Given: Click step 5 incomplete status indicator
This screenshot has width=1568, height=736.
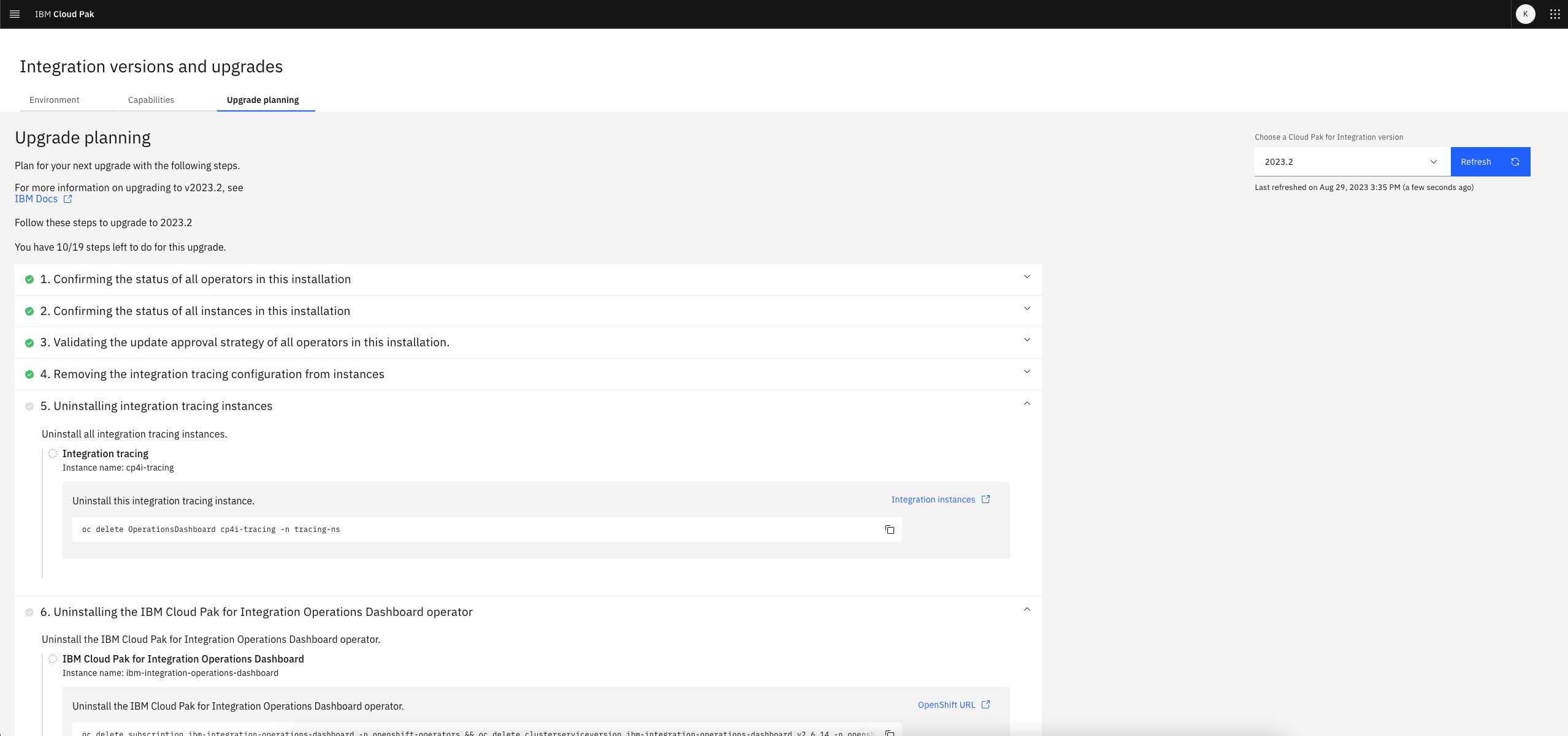Looking at the screenshot, I should (29, 406).
